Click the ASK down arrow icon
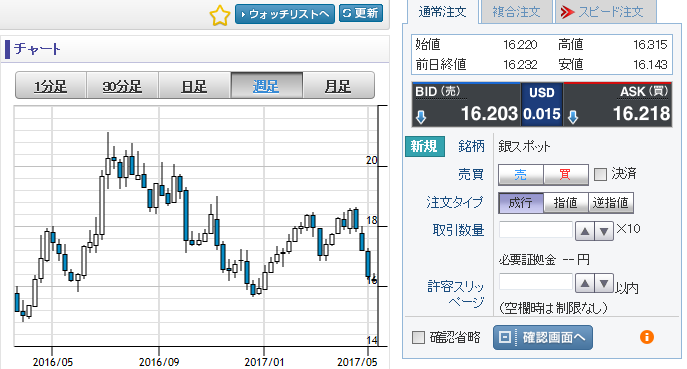Screen dimensions: 687x369 [573, 117]
